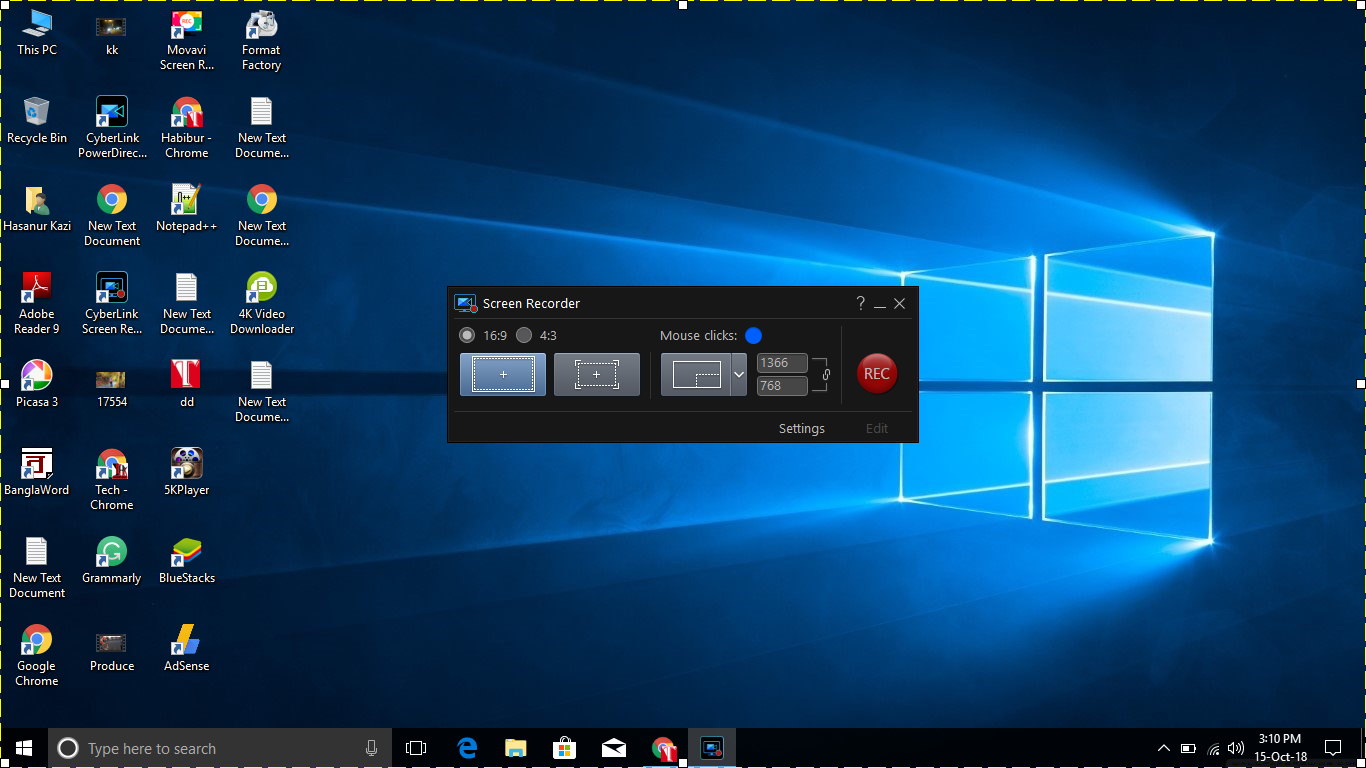Open CyberLink PowerDirector from the desktop

coord(111,113)
